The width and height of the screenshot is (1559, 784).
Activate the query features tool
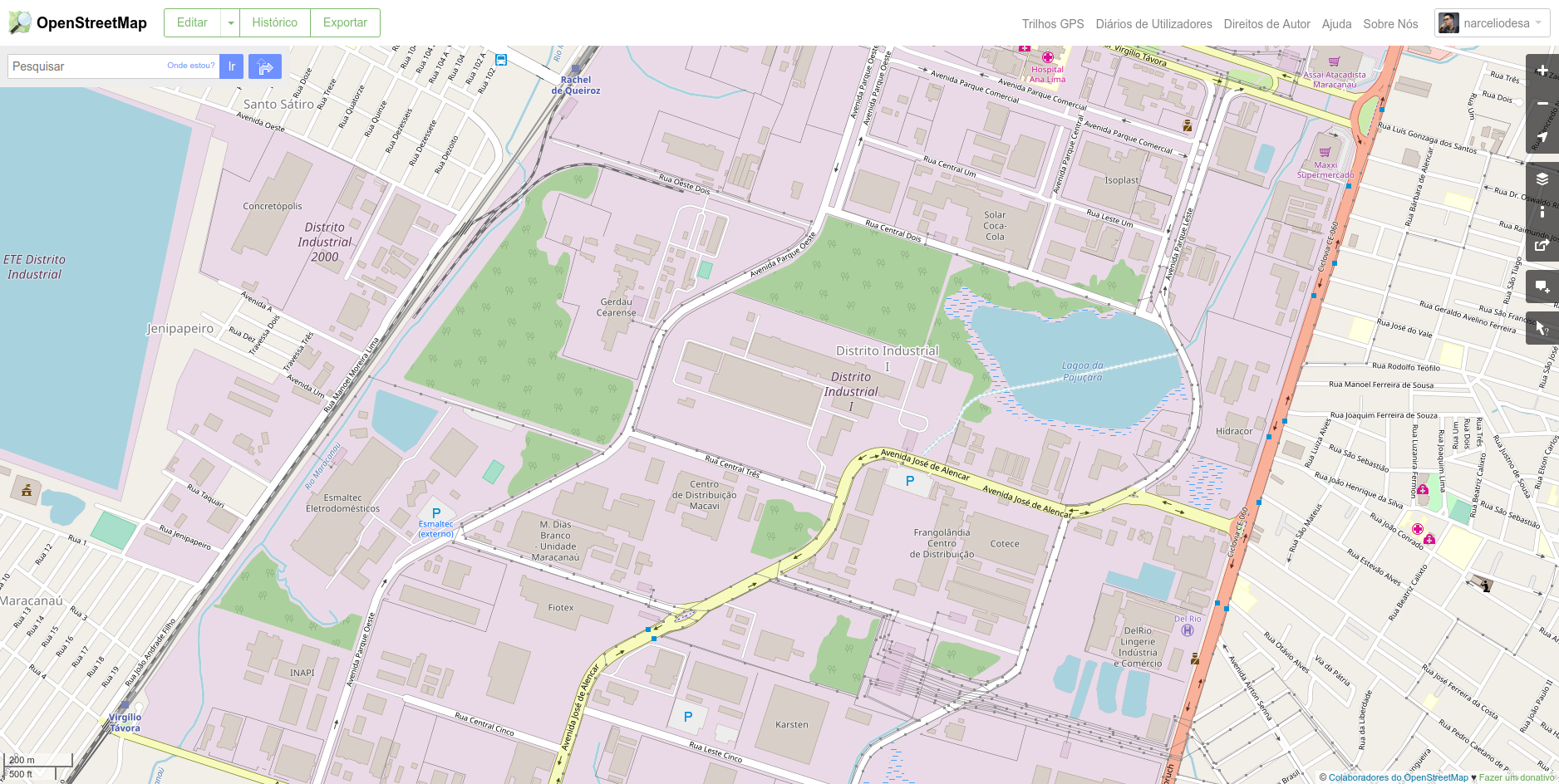1542,328
